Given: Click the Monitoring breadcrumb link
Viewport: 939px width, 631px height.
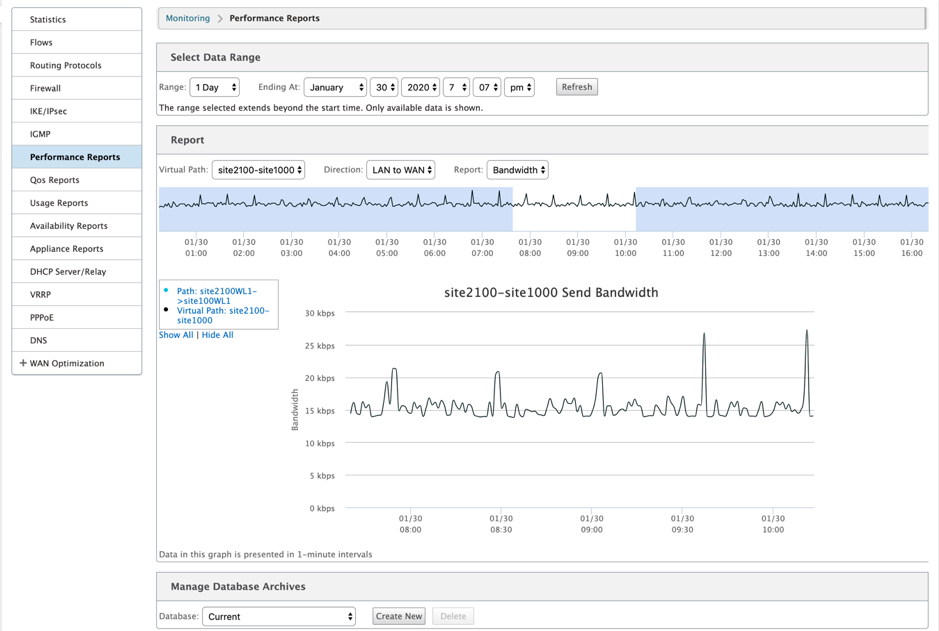Looking at the screenshot, I should pyautogui.click(x=188, y=18).
